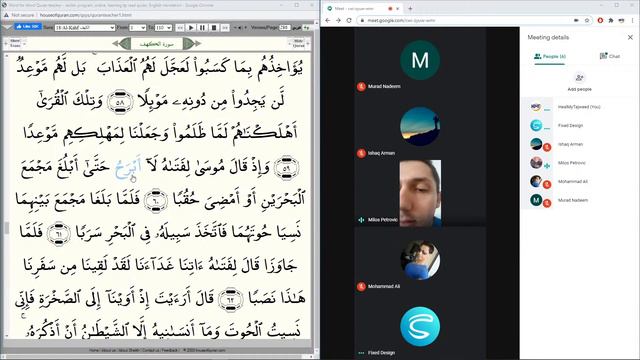This screenshot has height=360, width=640.
Task: Click verse marker 58 in the Quran text
Action: pos(120,102)
